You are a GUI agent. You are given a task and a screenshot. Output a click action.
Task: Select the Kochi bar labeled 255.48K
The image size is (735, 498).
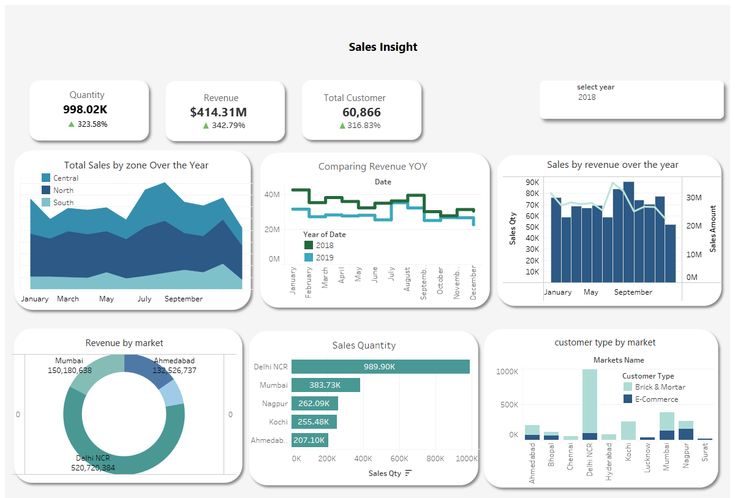click(x=314, y=422)
